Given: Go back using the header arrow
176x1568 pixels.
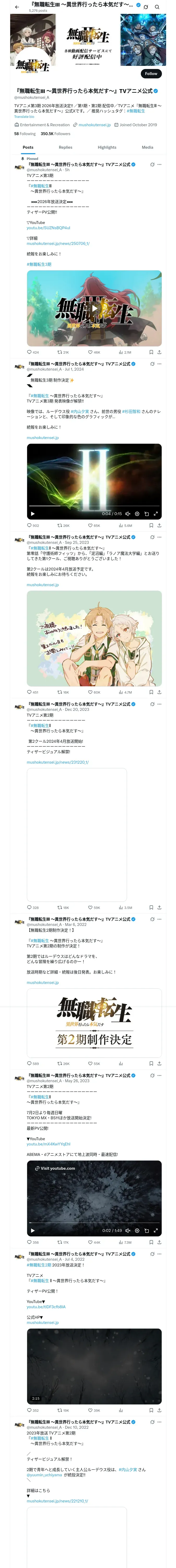Looking at the screenshot, I should click(x=17, y=7).
